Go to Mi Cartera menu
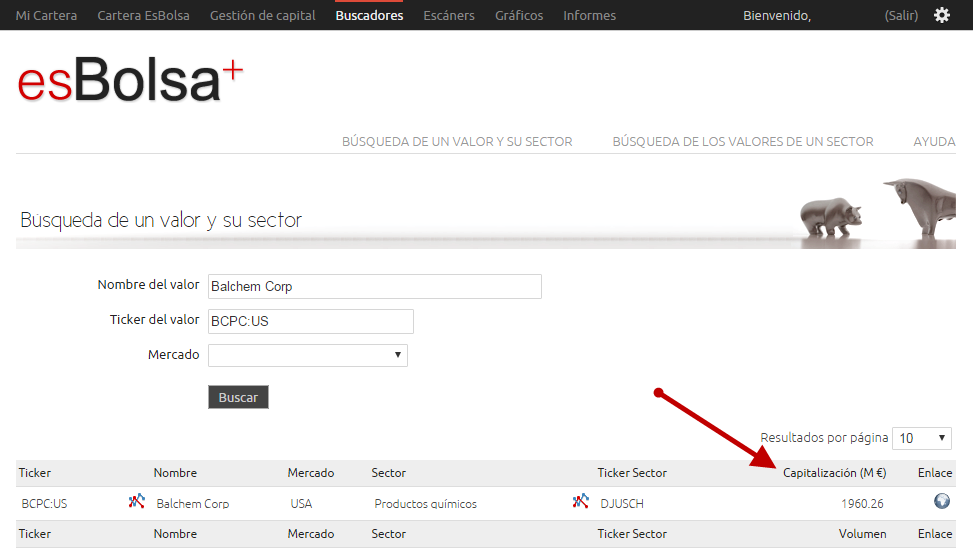 46,15
